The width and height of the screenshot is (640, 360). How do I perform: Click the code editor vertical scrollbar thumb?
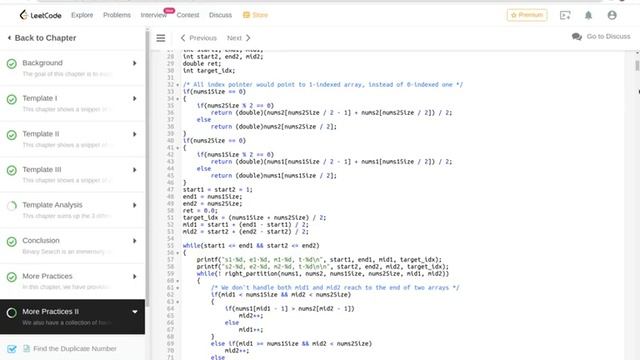[637, 65]
